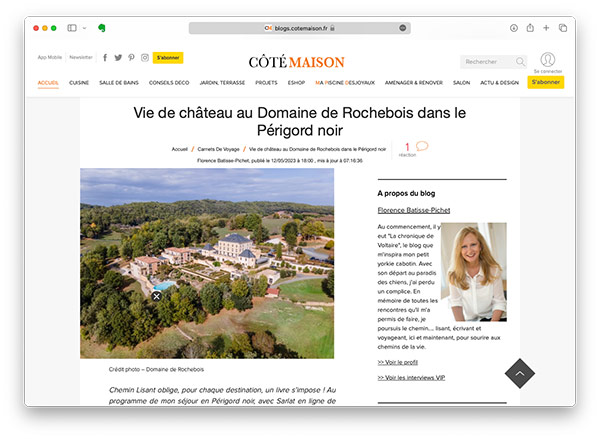Viewport: 600px width, 439px height.
Task: Open the Twitter bird icon
Action: [x=118, y=57]
